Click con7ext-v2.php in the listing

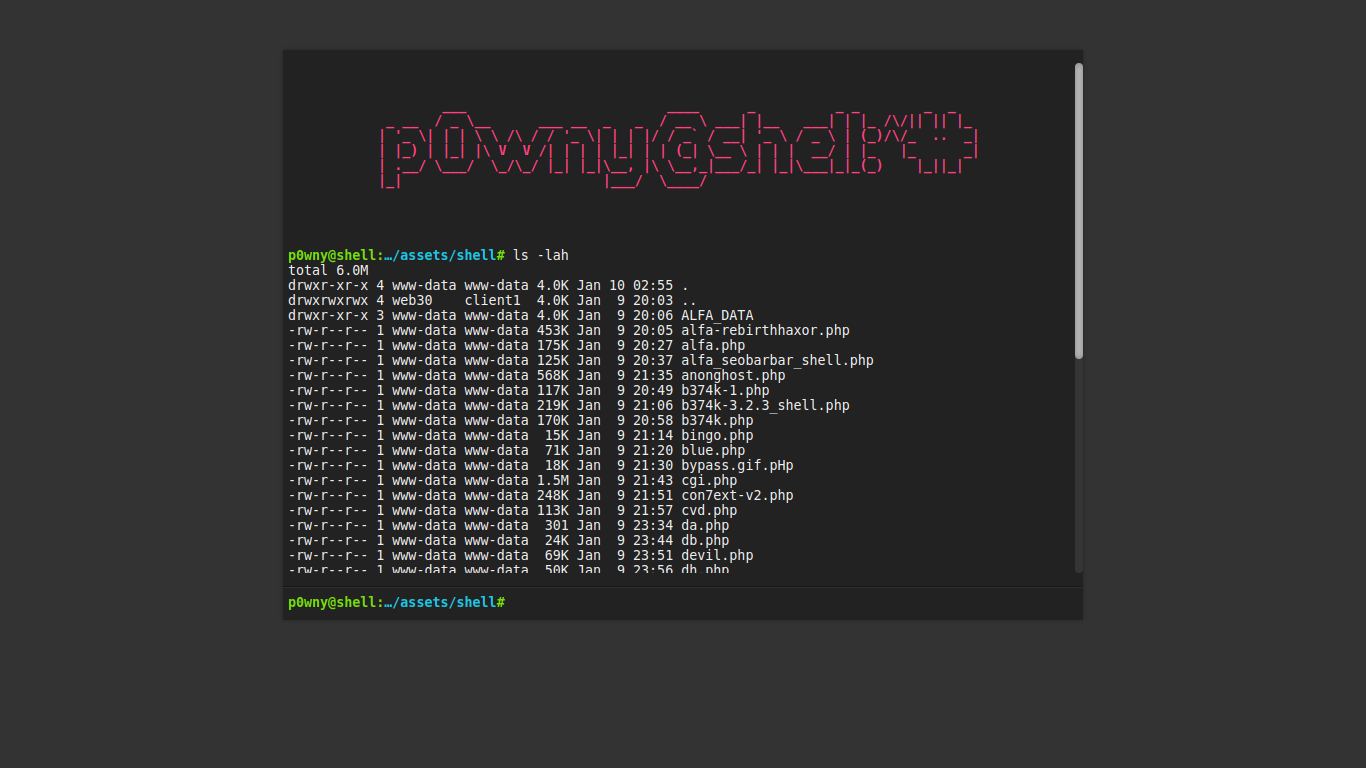tap(737, 495)
